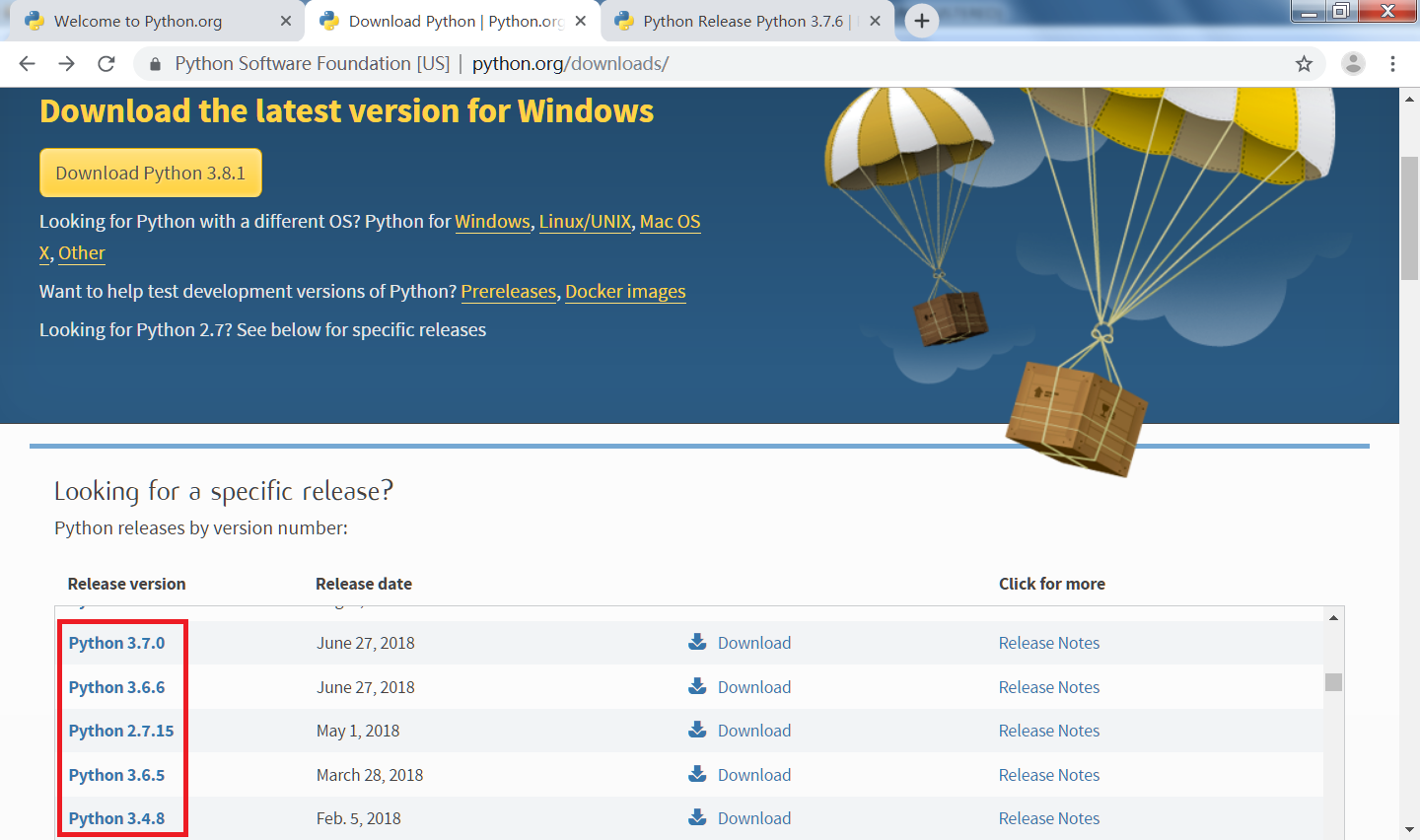Click the download icon for Python 3.7.0

click(x=697, y=642)
